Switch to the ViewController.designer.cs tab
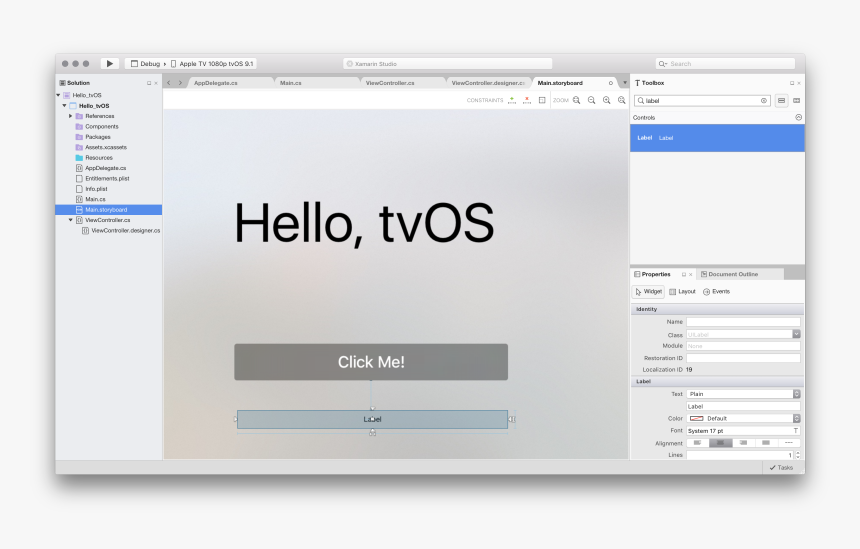This screenshot has width=860, height=549. click(x=488, y=83)
